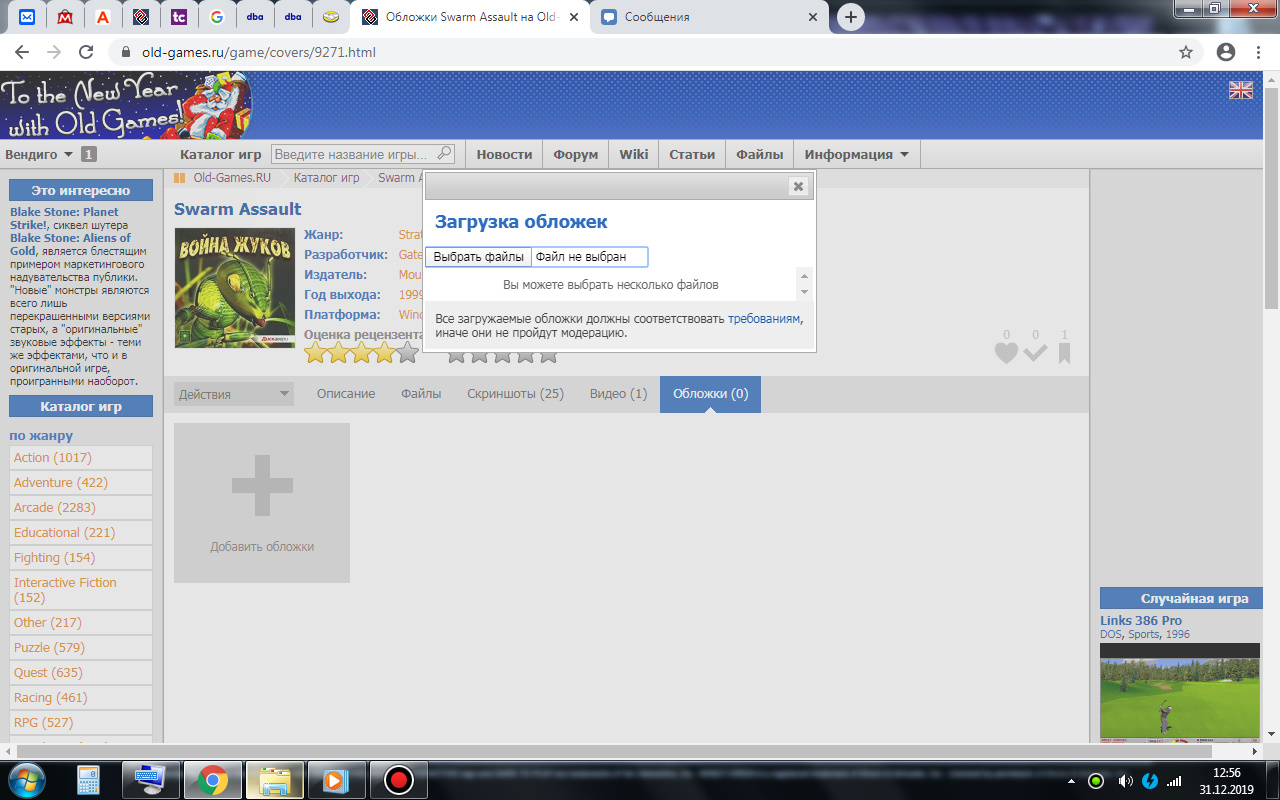Click the bookmark flag icon
This screenshot has width=1280, height=800.
(1064, 353)
